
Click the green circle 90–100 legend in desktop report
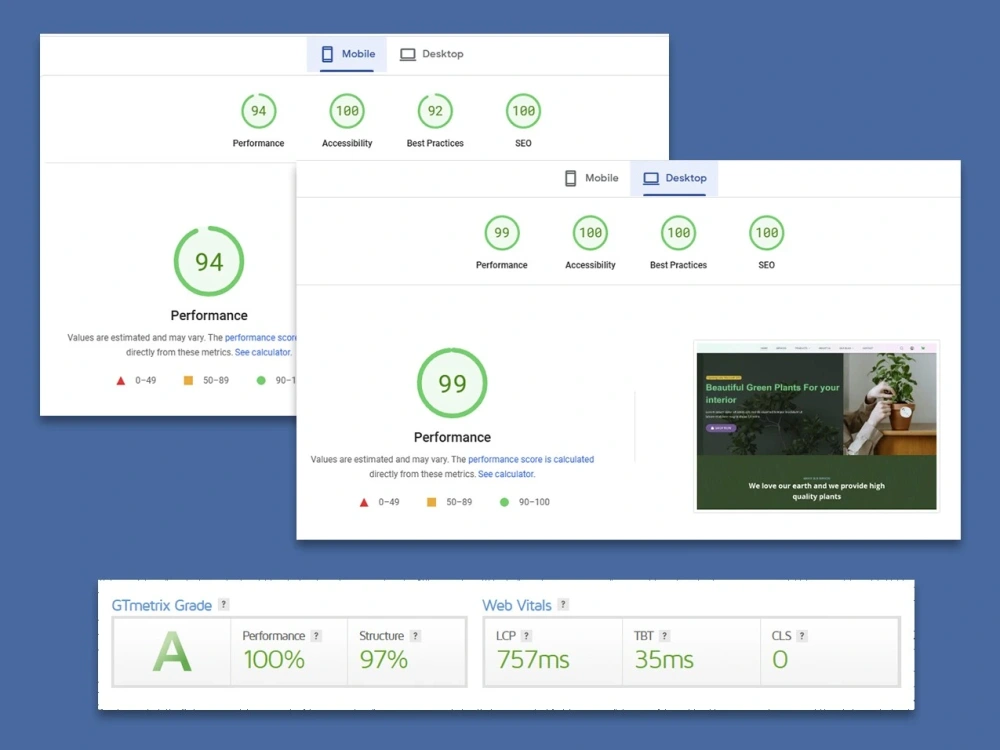pyautogui.click(x=524, y=503)
